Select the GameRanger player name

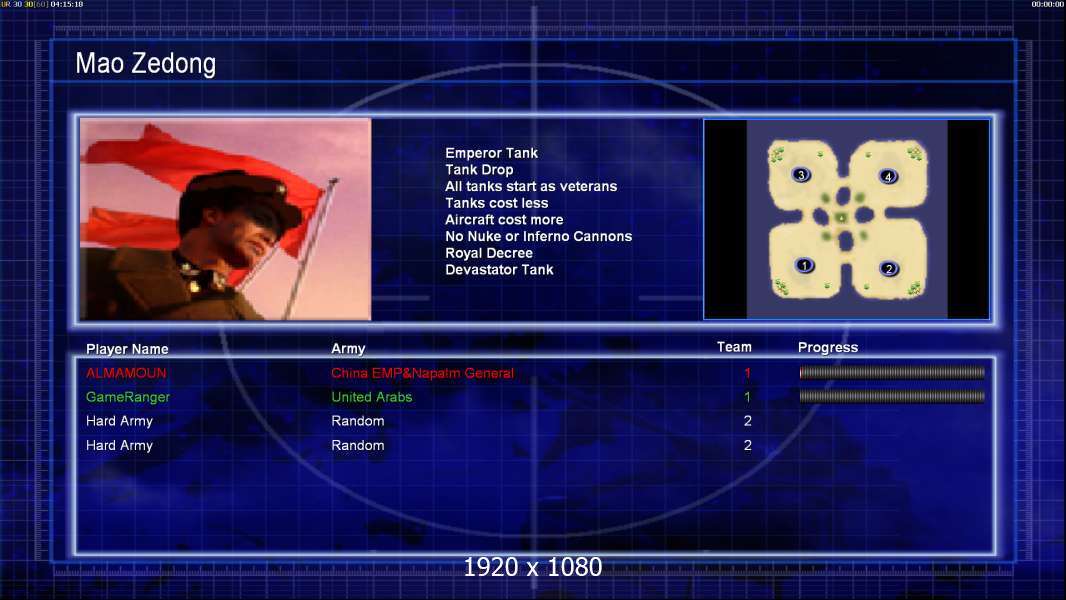128,397
